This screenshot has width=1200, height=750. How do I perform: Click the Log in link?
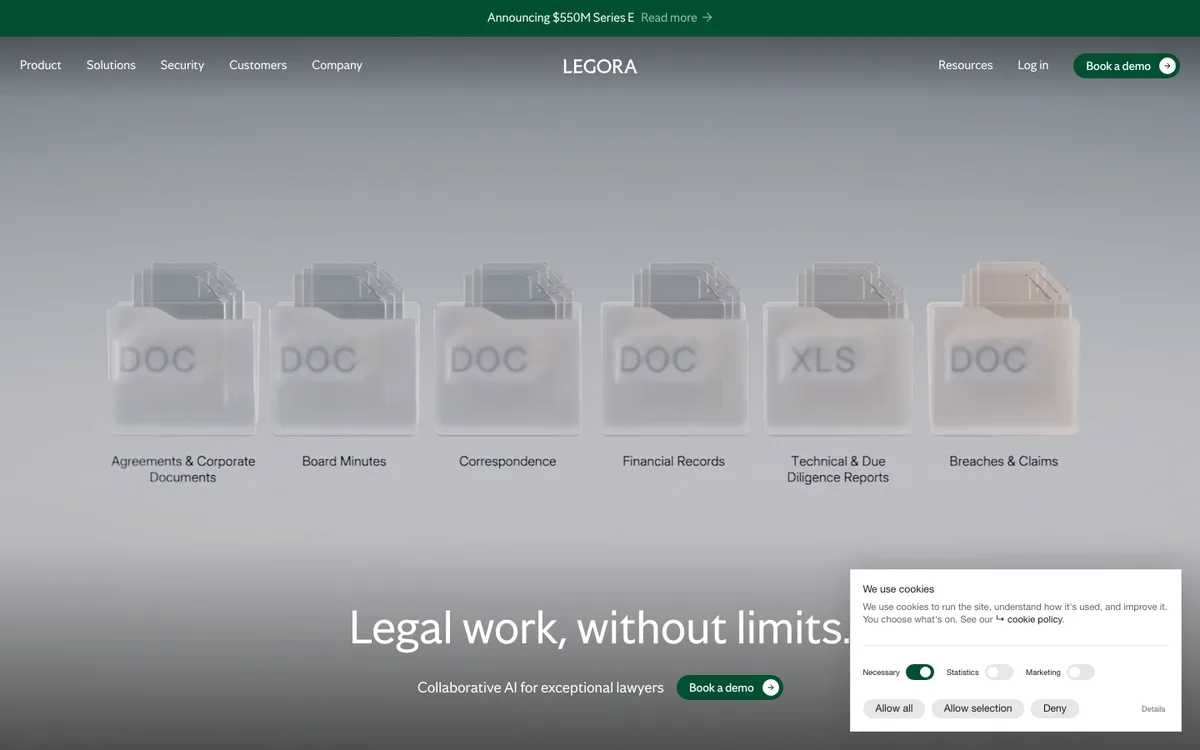point(1033,65)
